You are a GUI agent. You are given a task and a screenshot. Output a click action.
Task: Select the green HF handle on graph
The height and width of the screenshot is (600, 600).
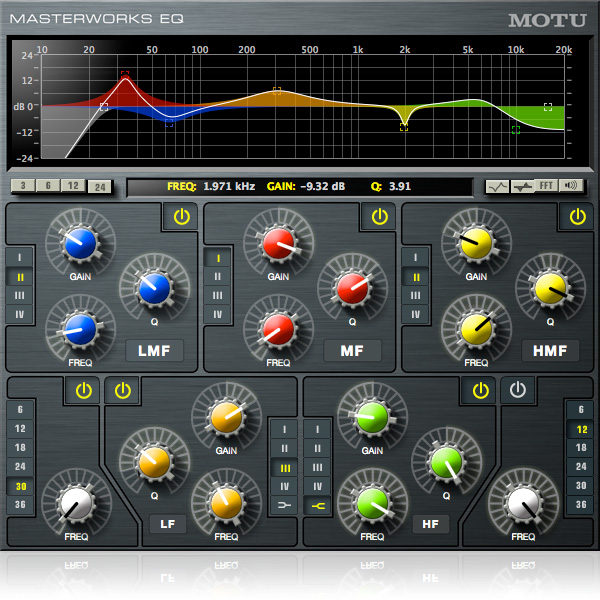click(516, 130)
